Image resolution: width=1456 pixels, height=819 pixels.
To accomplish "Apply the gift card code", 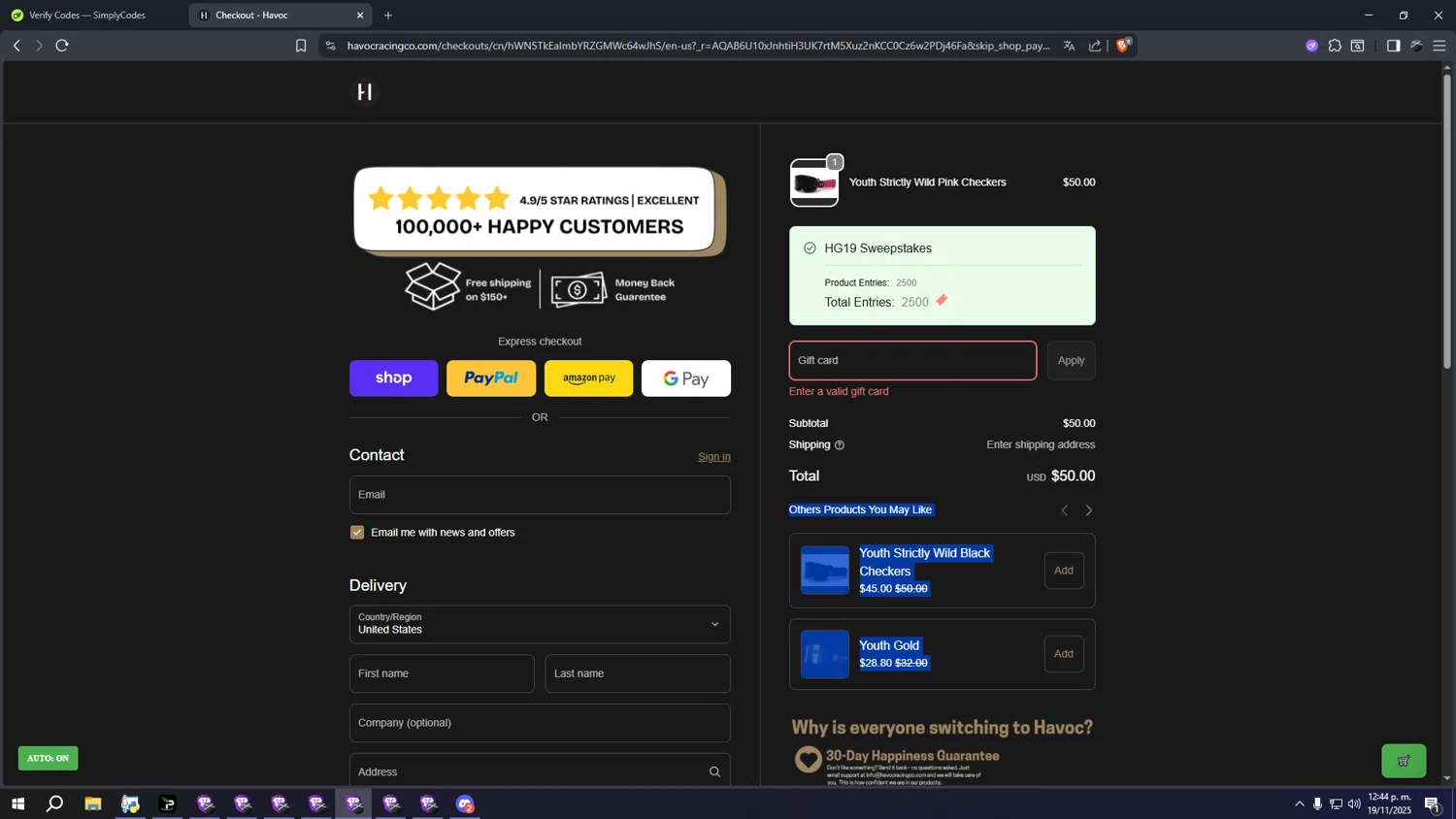I will [1072, 361].
